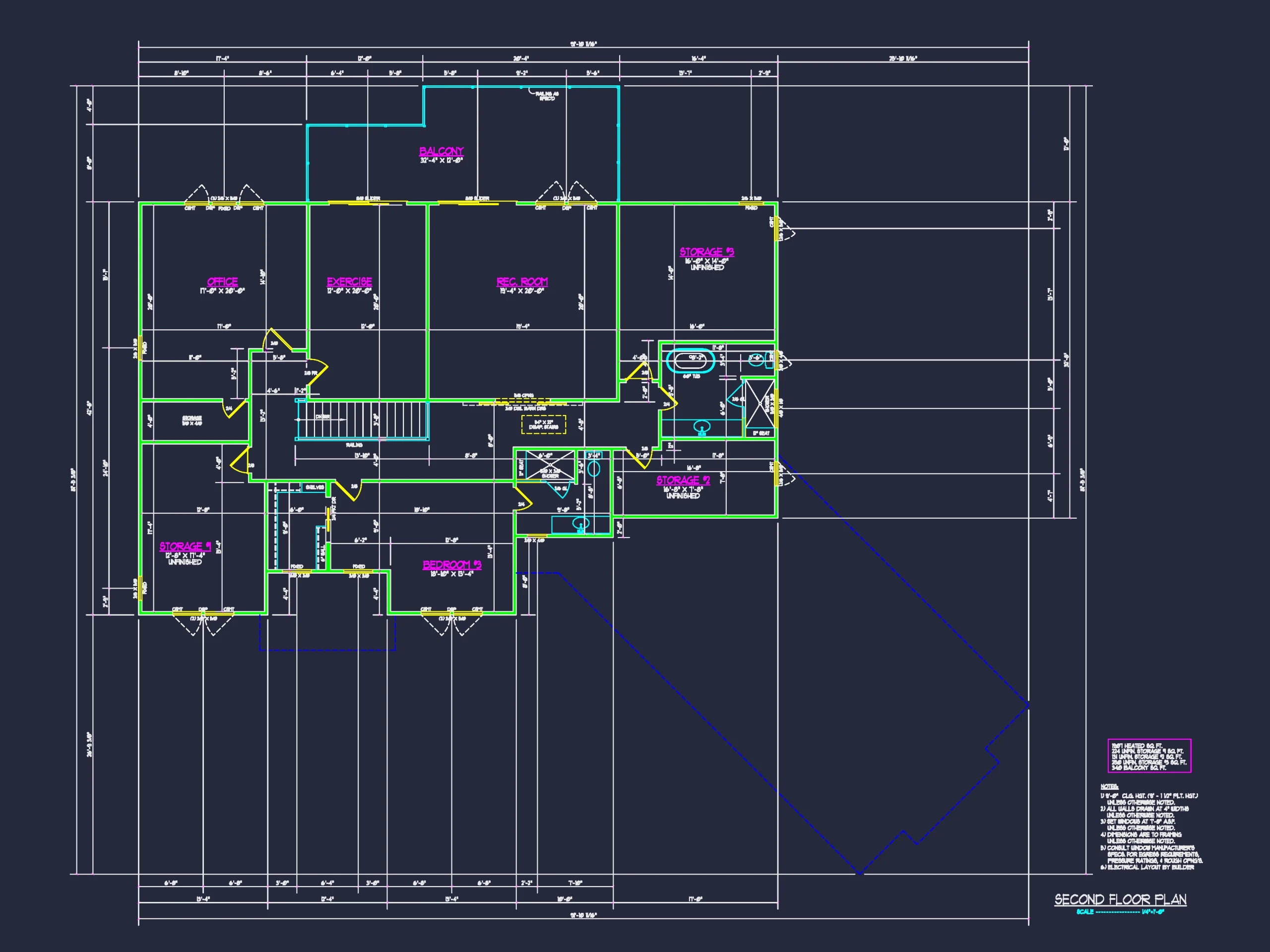Screen dimensions: 1270x952
Task: Click the magenta square footage summary box
Action: point(1149,756)
